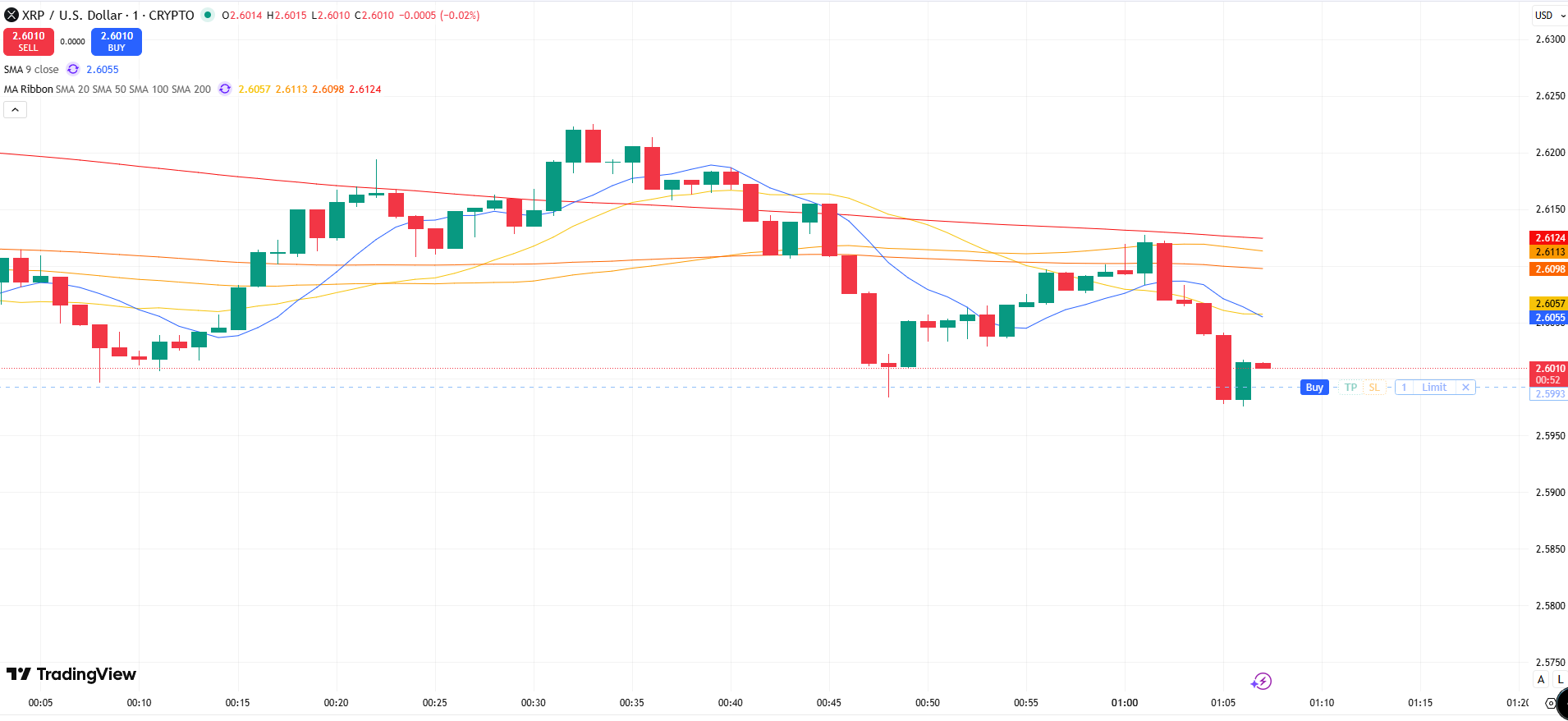Viewport: 1568px width, 721px height.
Task: Click the limit price field showing 2.5993
Action: pos(1548,394)
